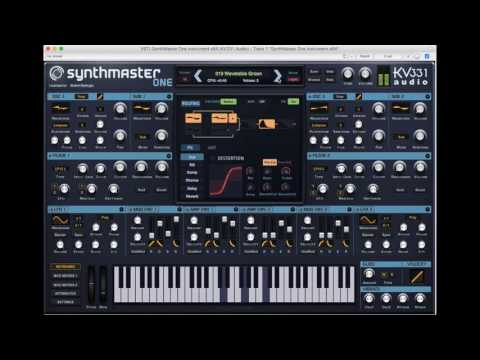
Task: Go to the next preset arrow
Action: tap(277, 76)
